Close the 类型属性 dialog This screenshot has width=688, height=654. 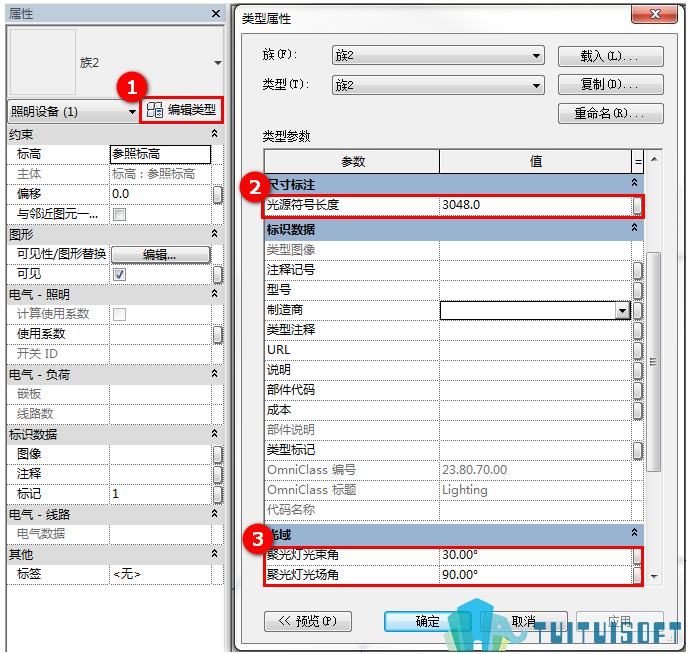tap(654, 14)
